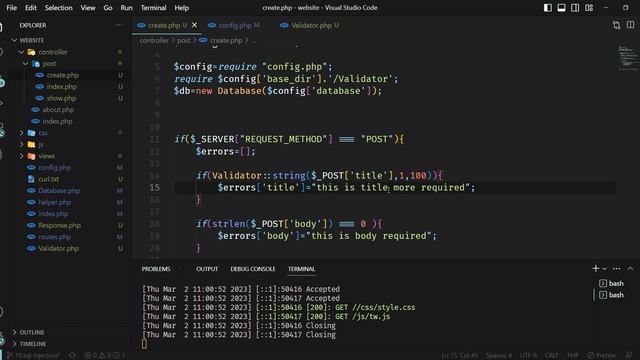This screenshot has height=360, width=640.
Task: Open Explorer views and more actions ellipsis
Action: tap(119, 25)
